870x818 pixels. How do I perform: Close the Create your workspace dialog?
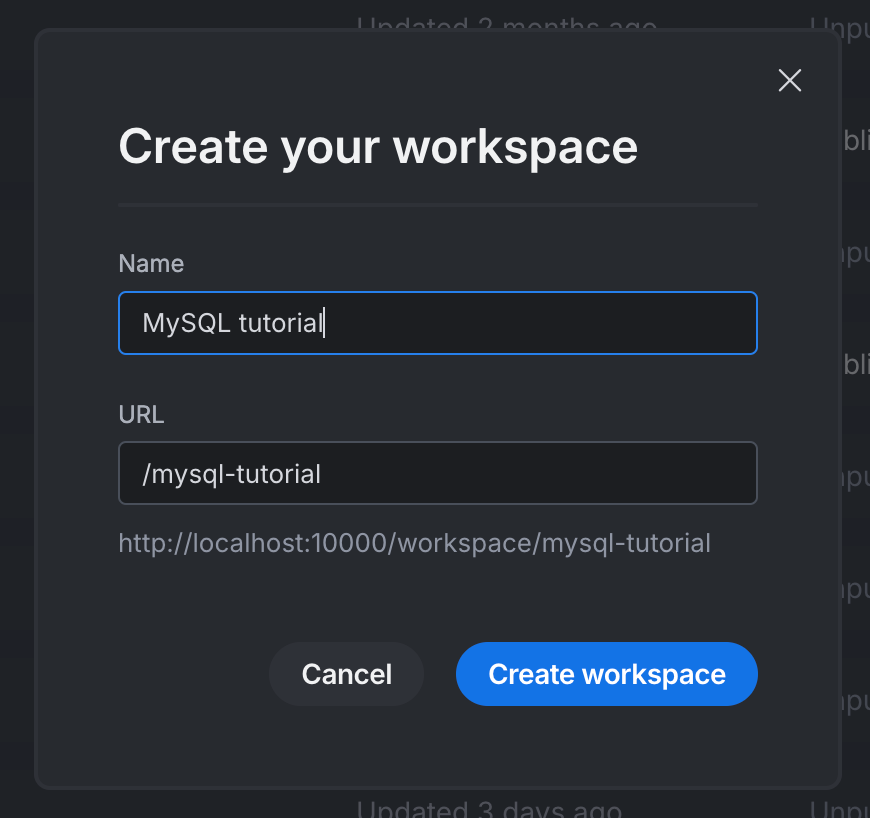pyautogui.click(x=790, y=80)
